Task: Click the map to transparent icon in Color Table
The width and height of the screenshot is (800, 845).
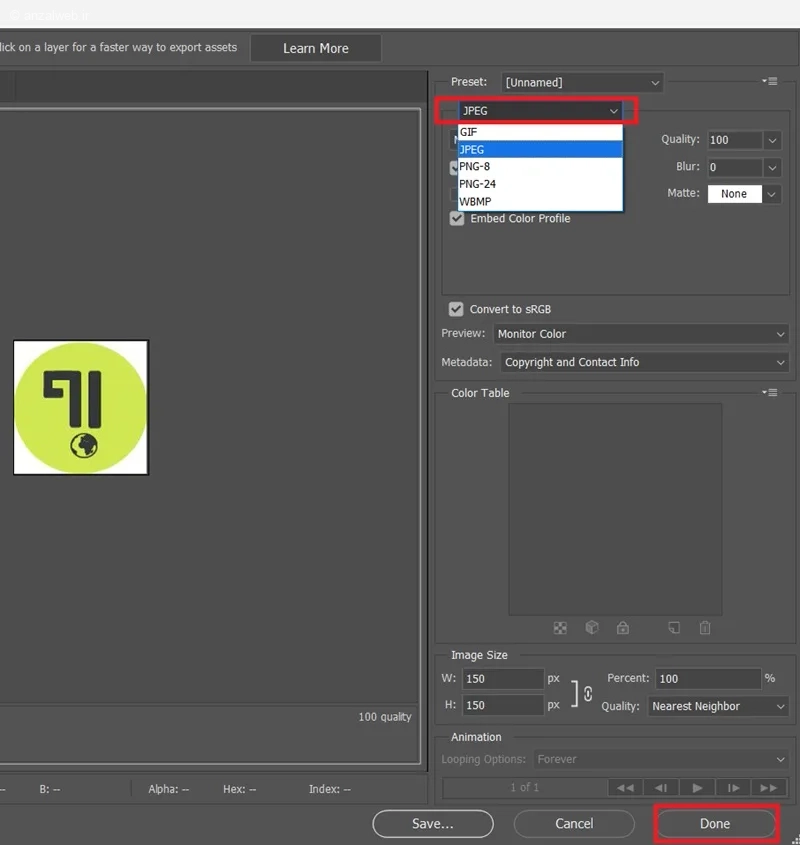Action: point(560,628)
